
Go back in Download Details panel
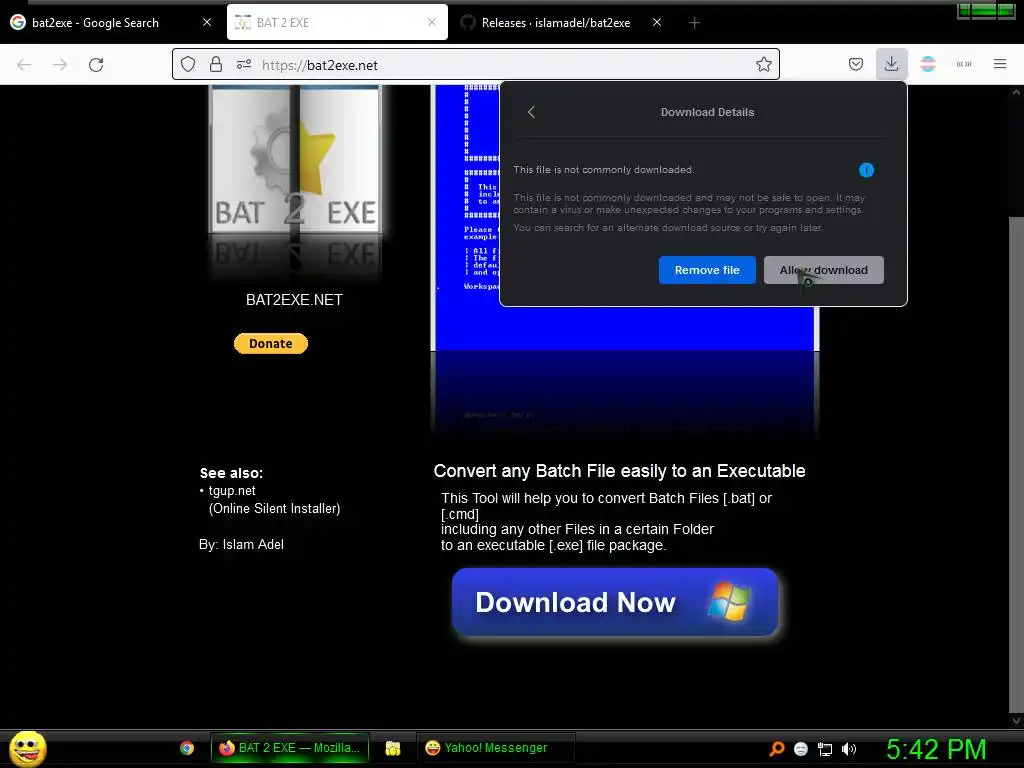click(x=532, y=112)
